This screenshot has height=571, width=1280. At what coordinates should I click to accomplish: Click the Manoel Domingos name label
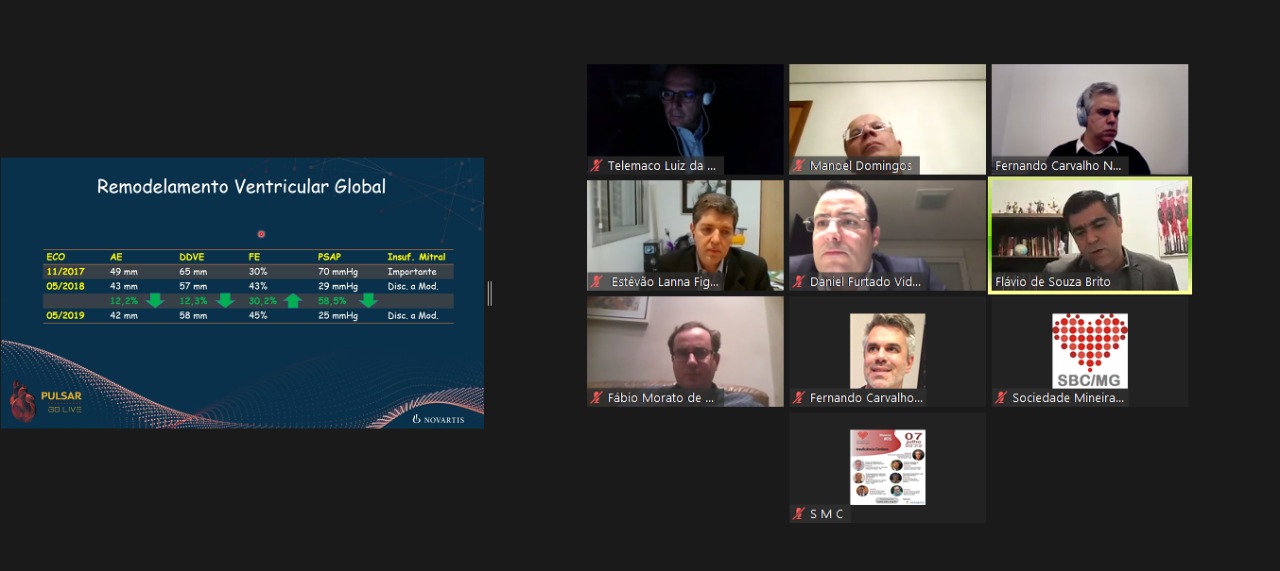click(x=861, y=166)
